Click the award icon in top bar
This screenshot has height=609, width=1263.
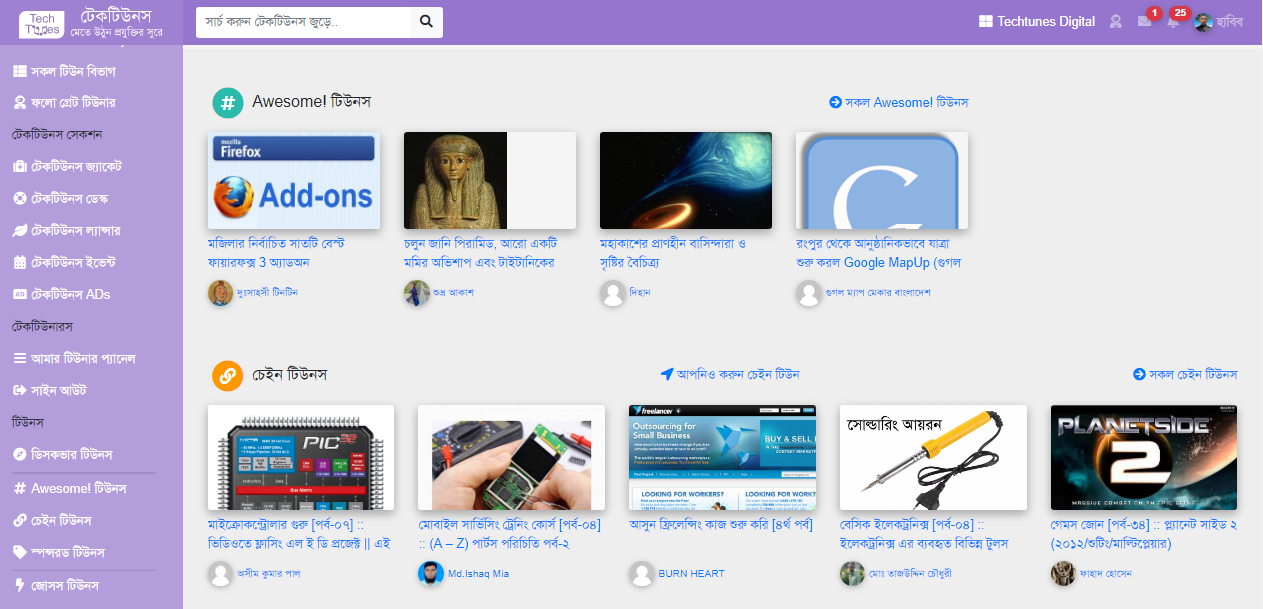pos(1116,22)
